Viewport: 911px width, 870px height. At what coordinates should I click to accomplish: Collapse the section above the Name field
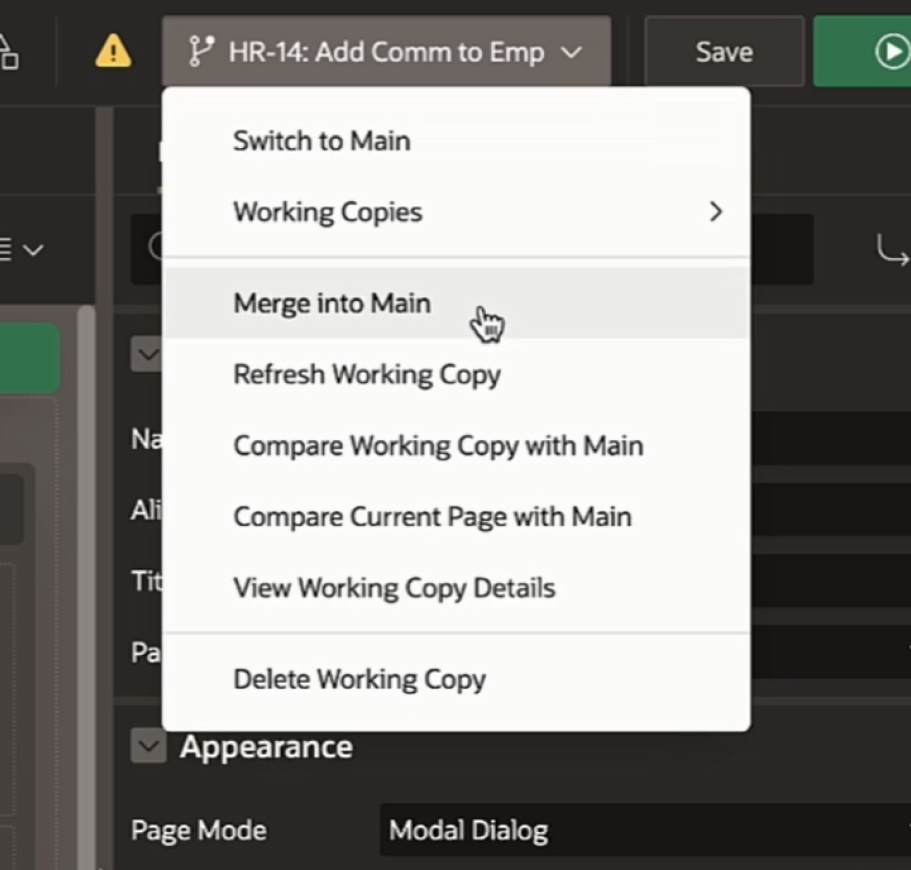click(147, 354)
